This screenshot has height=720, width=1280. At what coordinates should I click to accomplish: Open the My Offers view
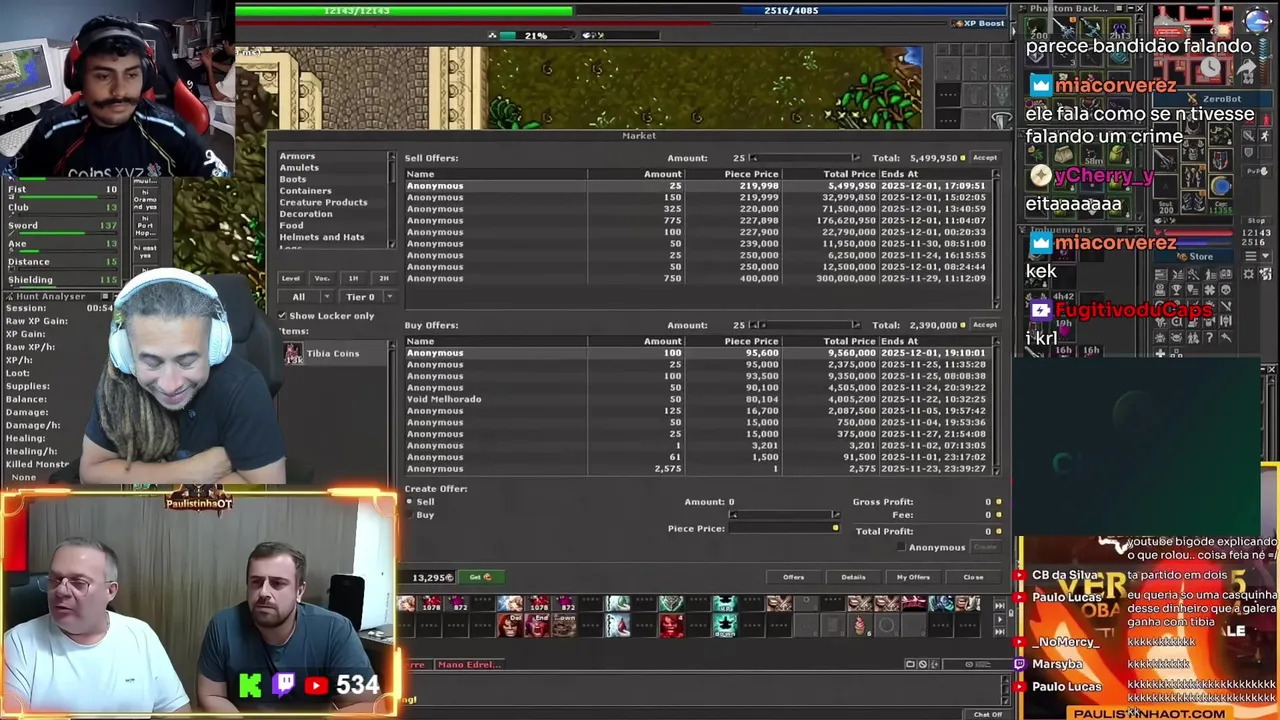pos(913,577)
